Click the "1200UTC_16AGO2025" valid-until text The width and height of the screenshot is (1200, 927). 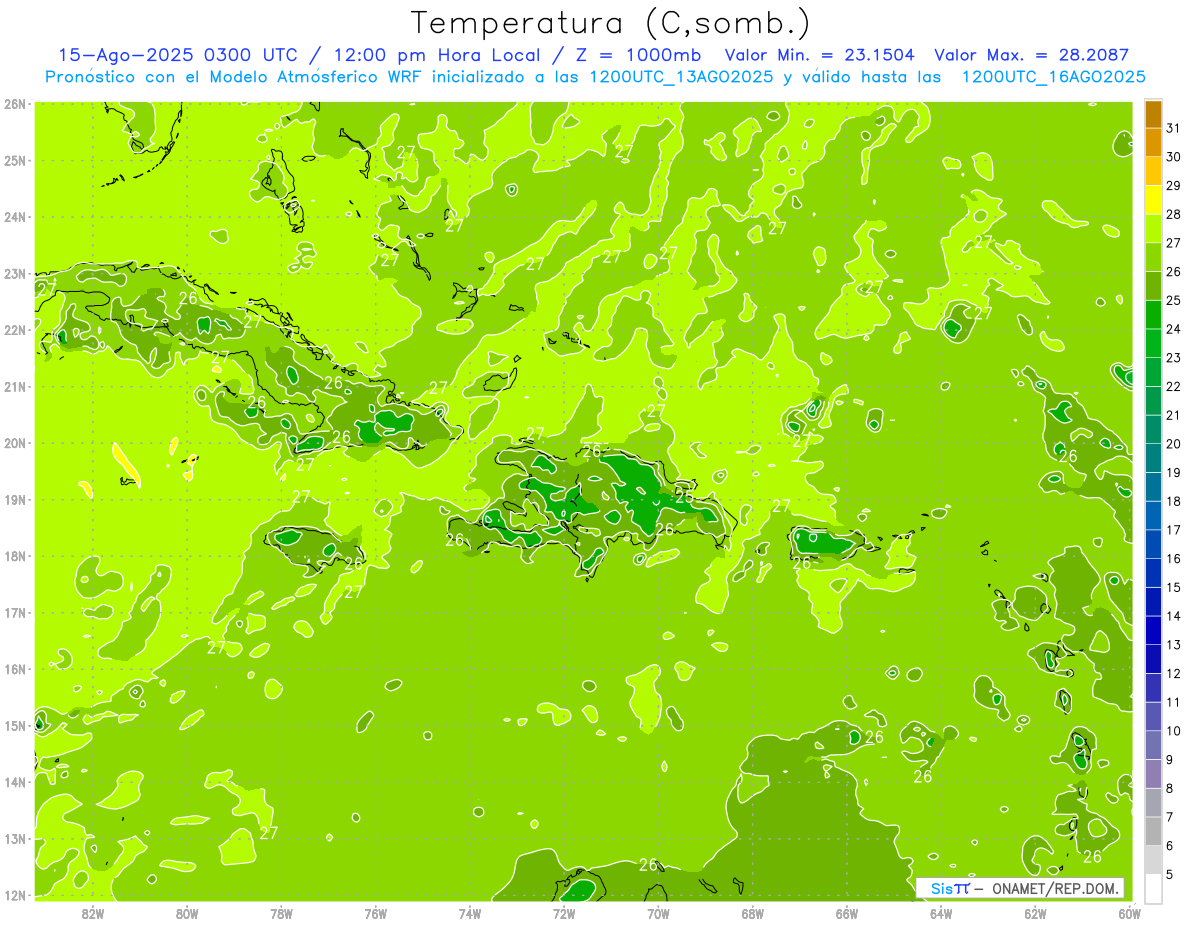[1053, 76]
